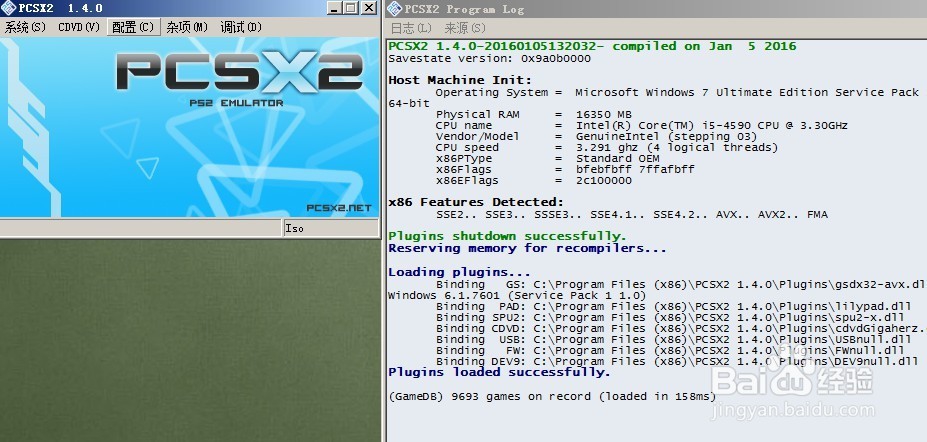Open the 配置(C) menu

(x=133, y=27)
